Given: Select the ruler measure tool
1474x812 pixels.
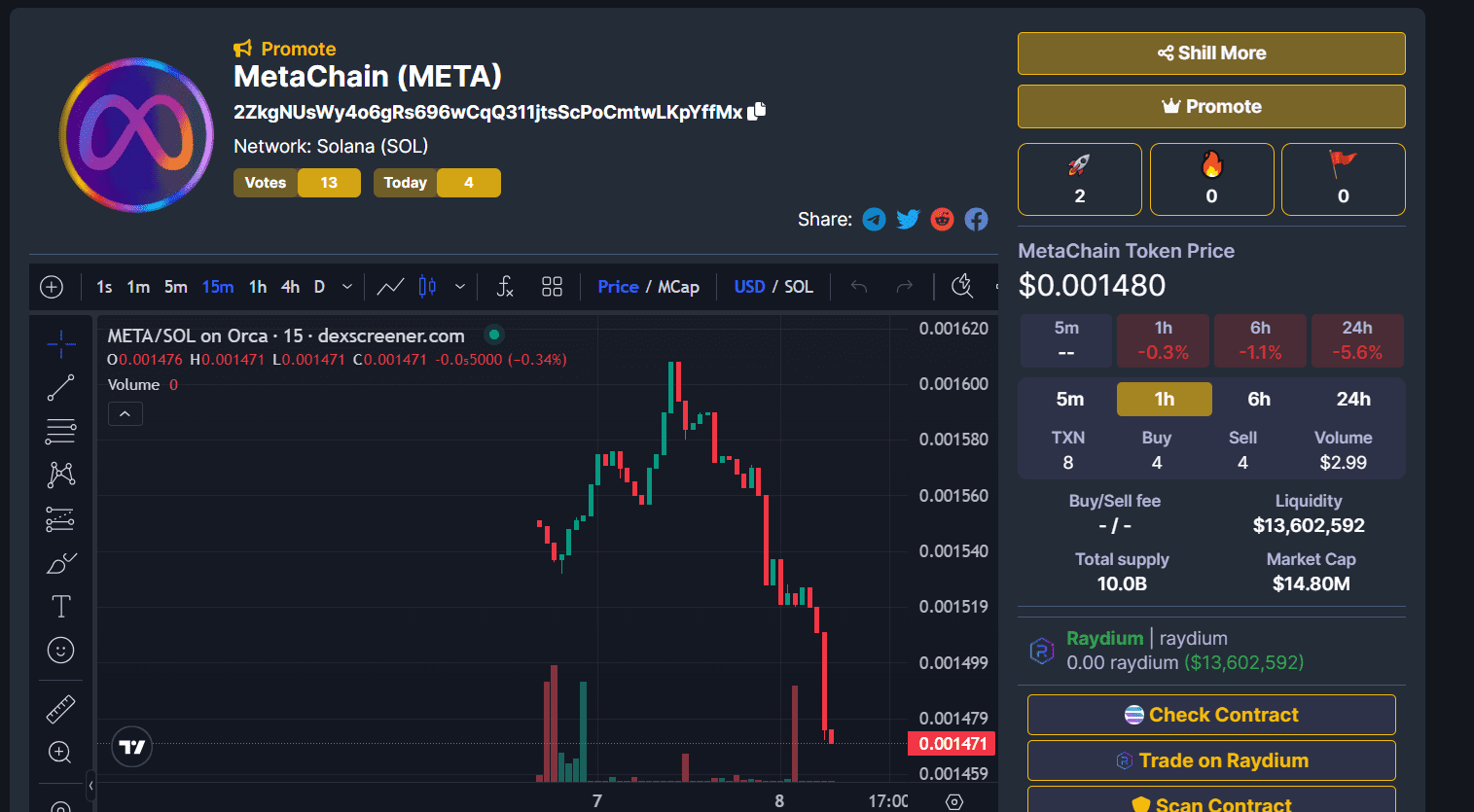Looking at the screenshot, I should pos(60,709).
